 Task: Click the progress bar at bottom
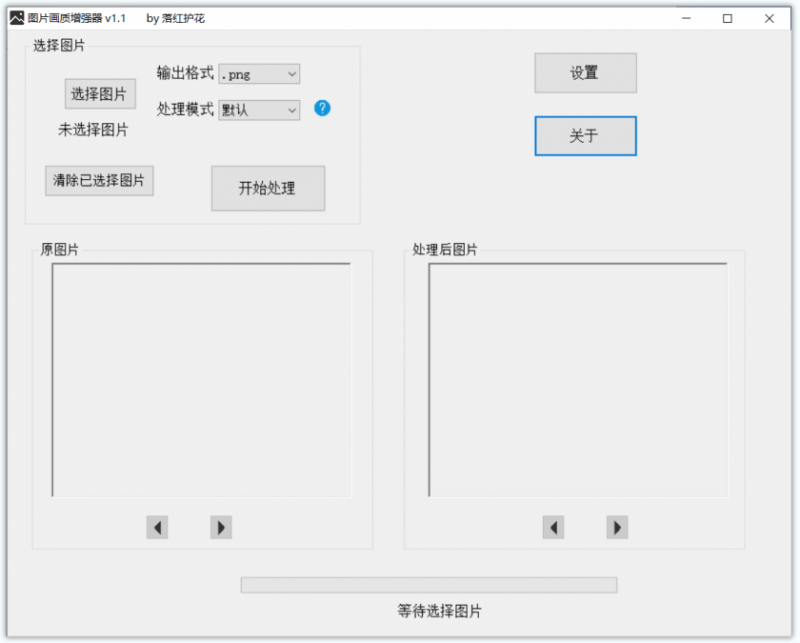[x=429, y=585]
